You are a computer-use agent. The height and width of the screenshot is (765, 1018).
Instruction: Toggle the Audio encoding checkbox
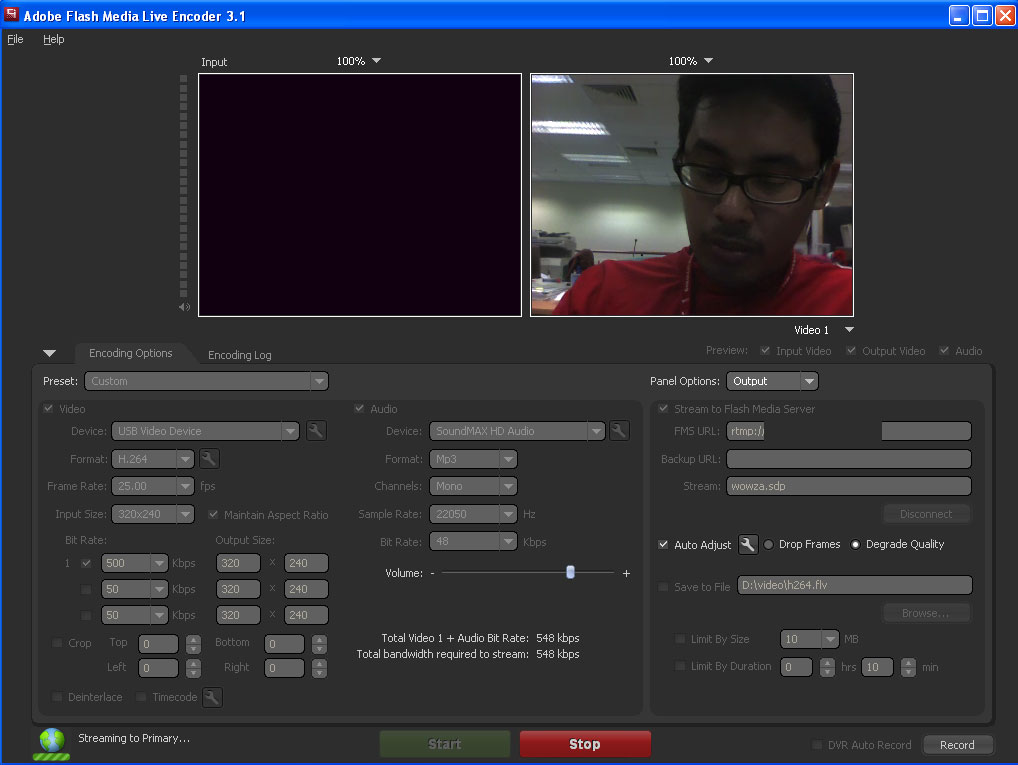pyautogui.click(x=359, y=408)
